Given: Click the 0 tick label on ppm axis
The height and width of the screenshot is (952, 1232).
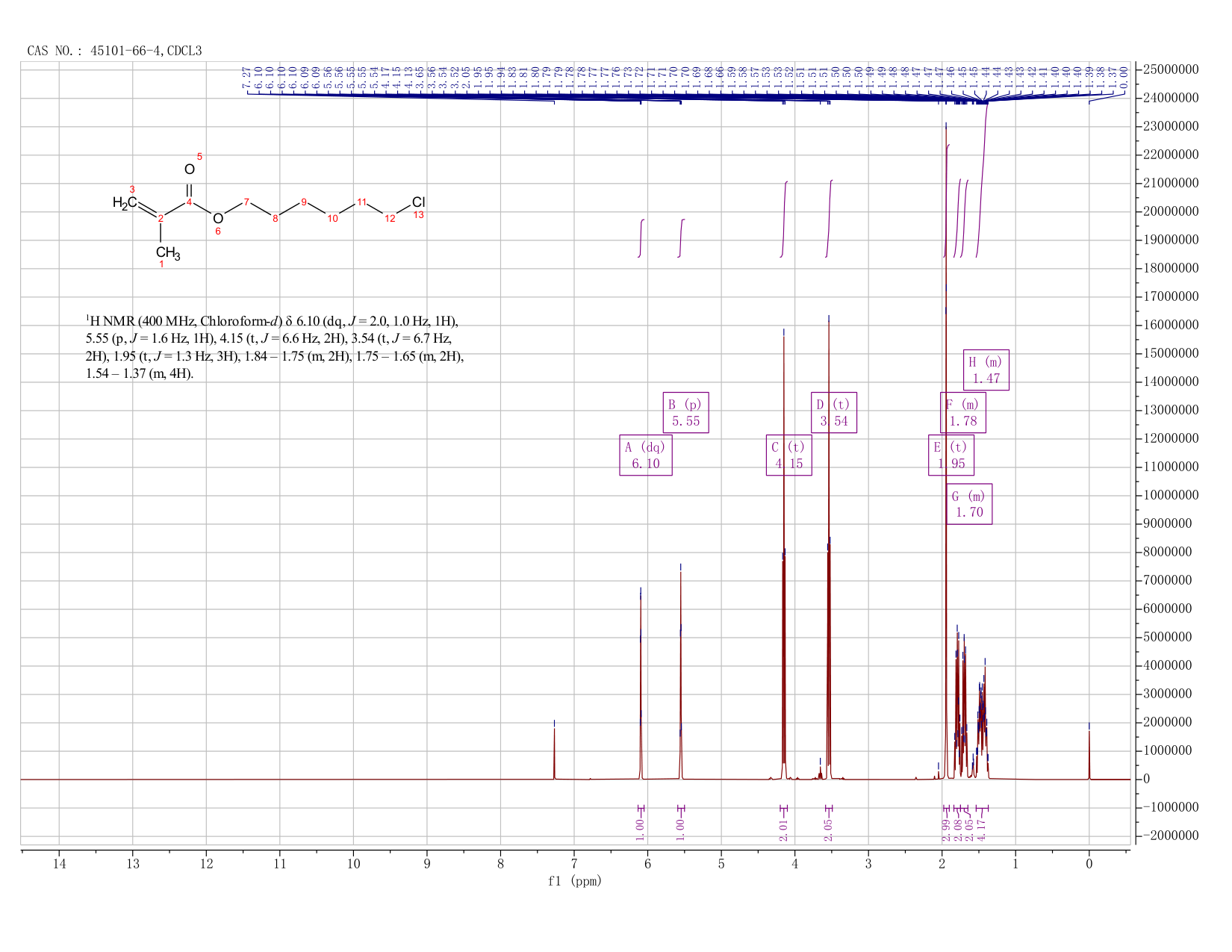Looking at the screenshot, I should coord(1089,865).
